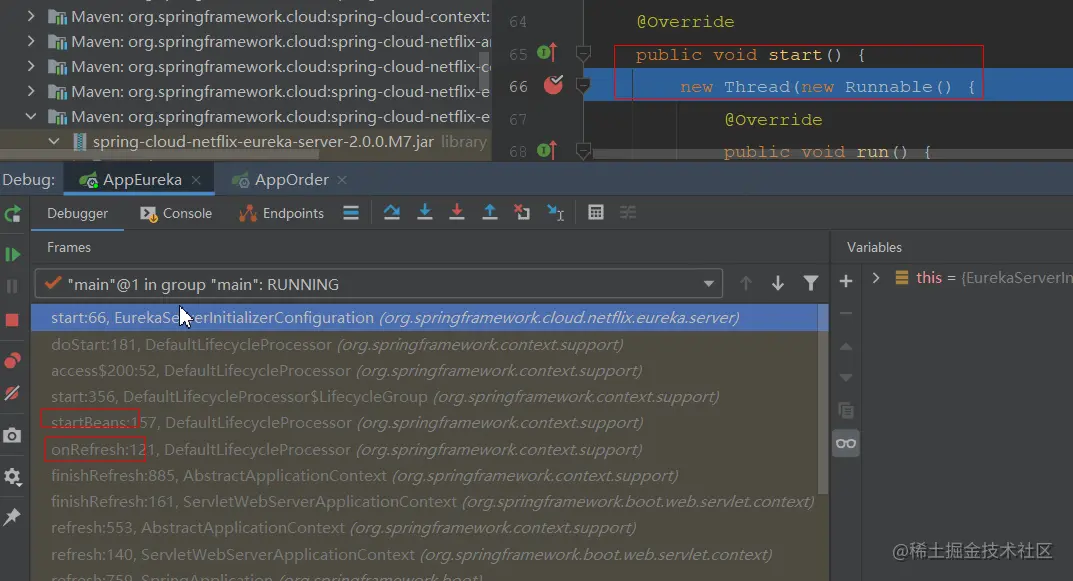
Task: Click the Frames list vertical scrollbar
Action: (823, 400)
